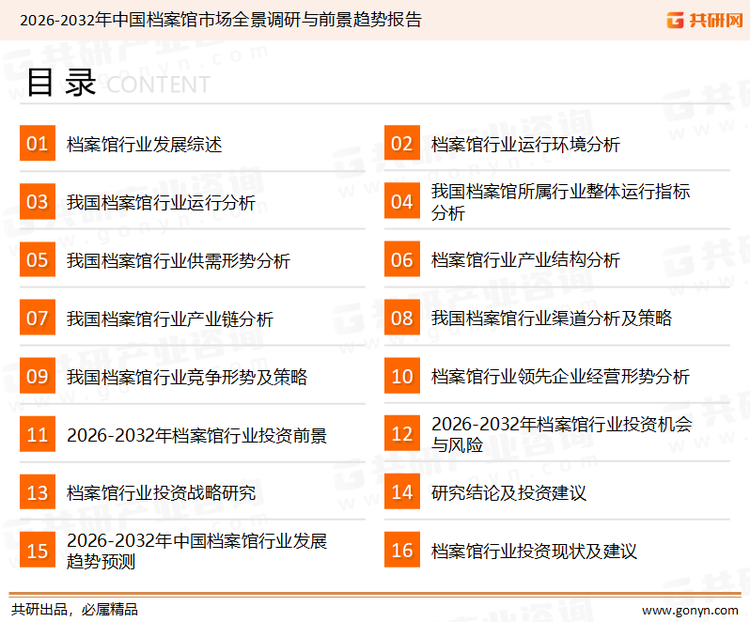The height and width of the screenshot is (622, 750).
Task: Click the orange 15 number box
Action: pos(37,550)
